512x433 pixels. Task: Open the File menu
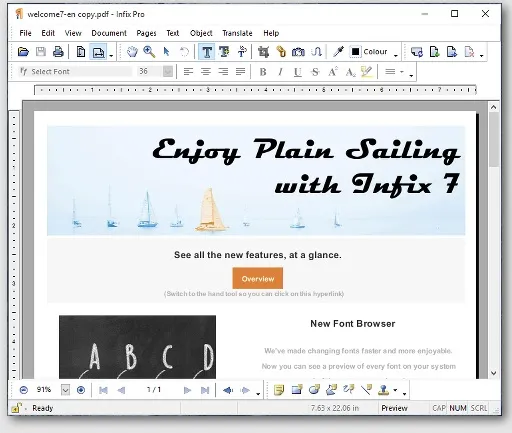click(x=25, y=33)
